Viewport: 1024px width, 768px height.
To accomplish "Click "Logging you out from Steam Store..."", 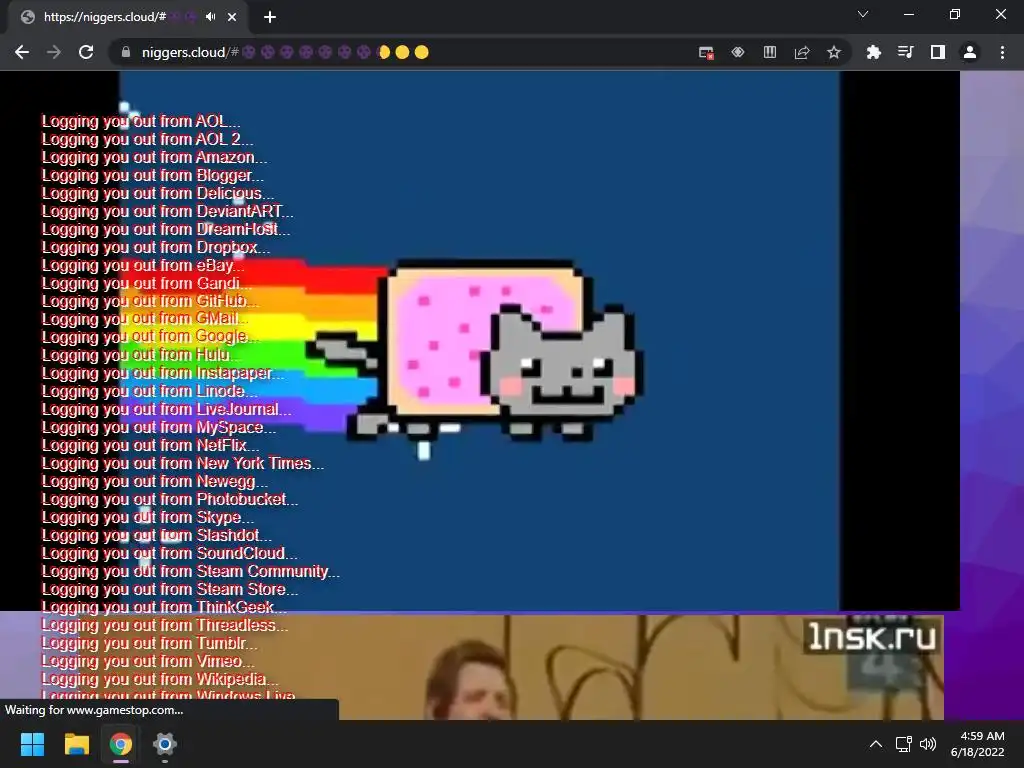I will tap(170, 590).
